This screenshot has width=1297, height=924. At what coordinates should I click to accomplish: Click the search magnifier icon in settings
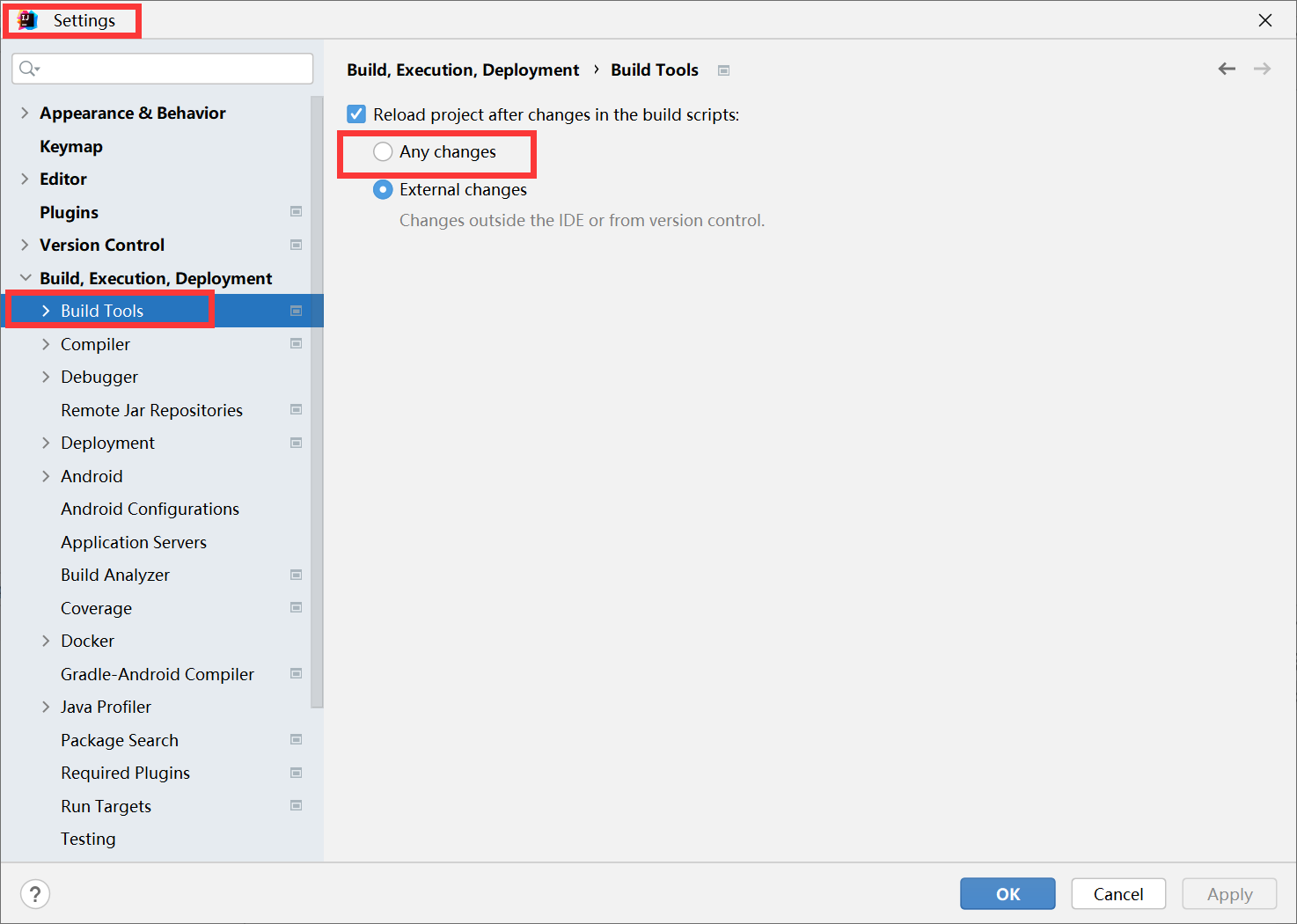click(x=29, y=69)
